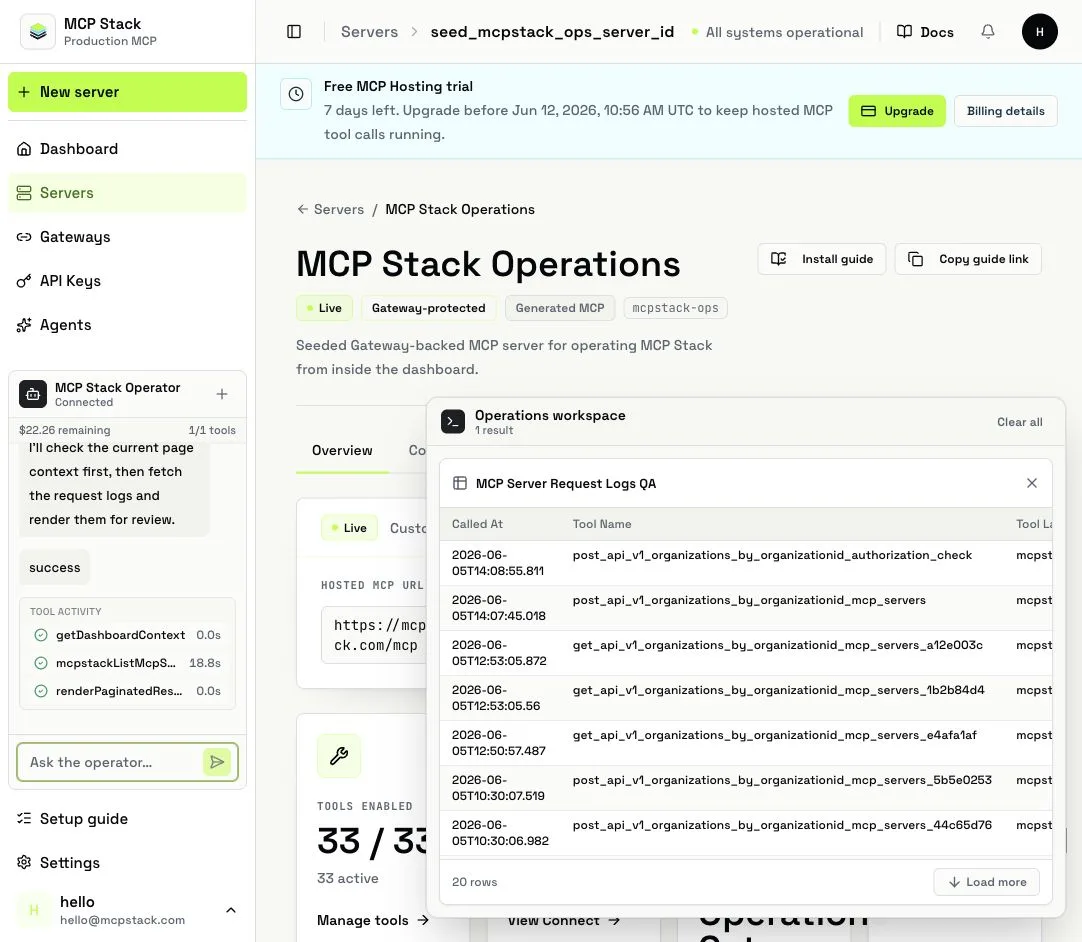Click the mcpstackListMcpS check icon

click(41, 663)
